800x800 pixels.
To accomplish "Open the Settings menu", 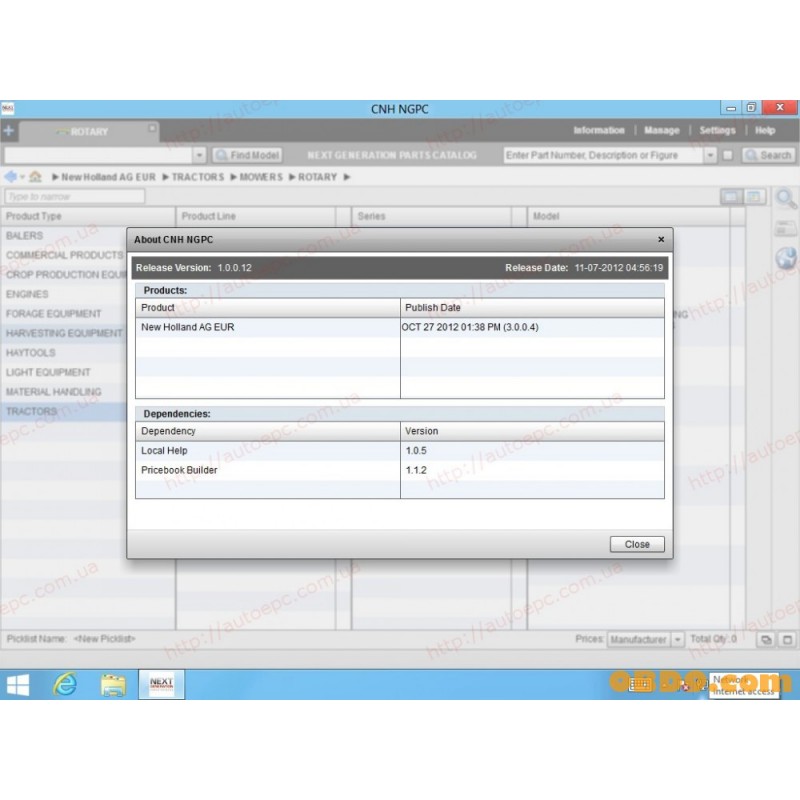I will [717, 131].
